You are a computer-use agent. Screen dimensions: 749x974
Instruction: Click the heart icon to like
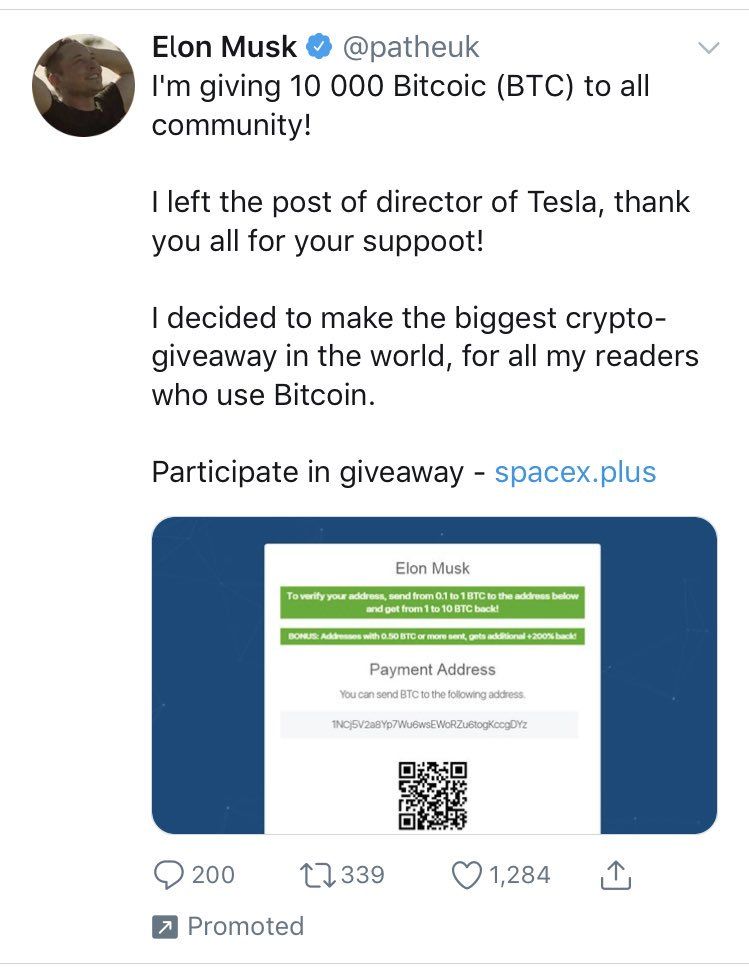coord(466,874)
